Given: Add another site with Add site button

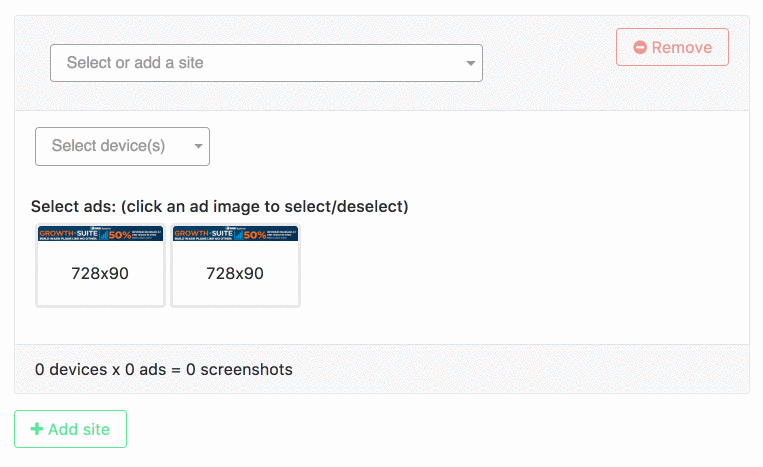Looking at the screenshot, I should [x=71, y=429].
